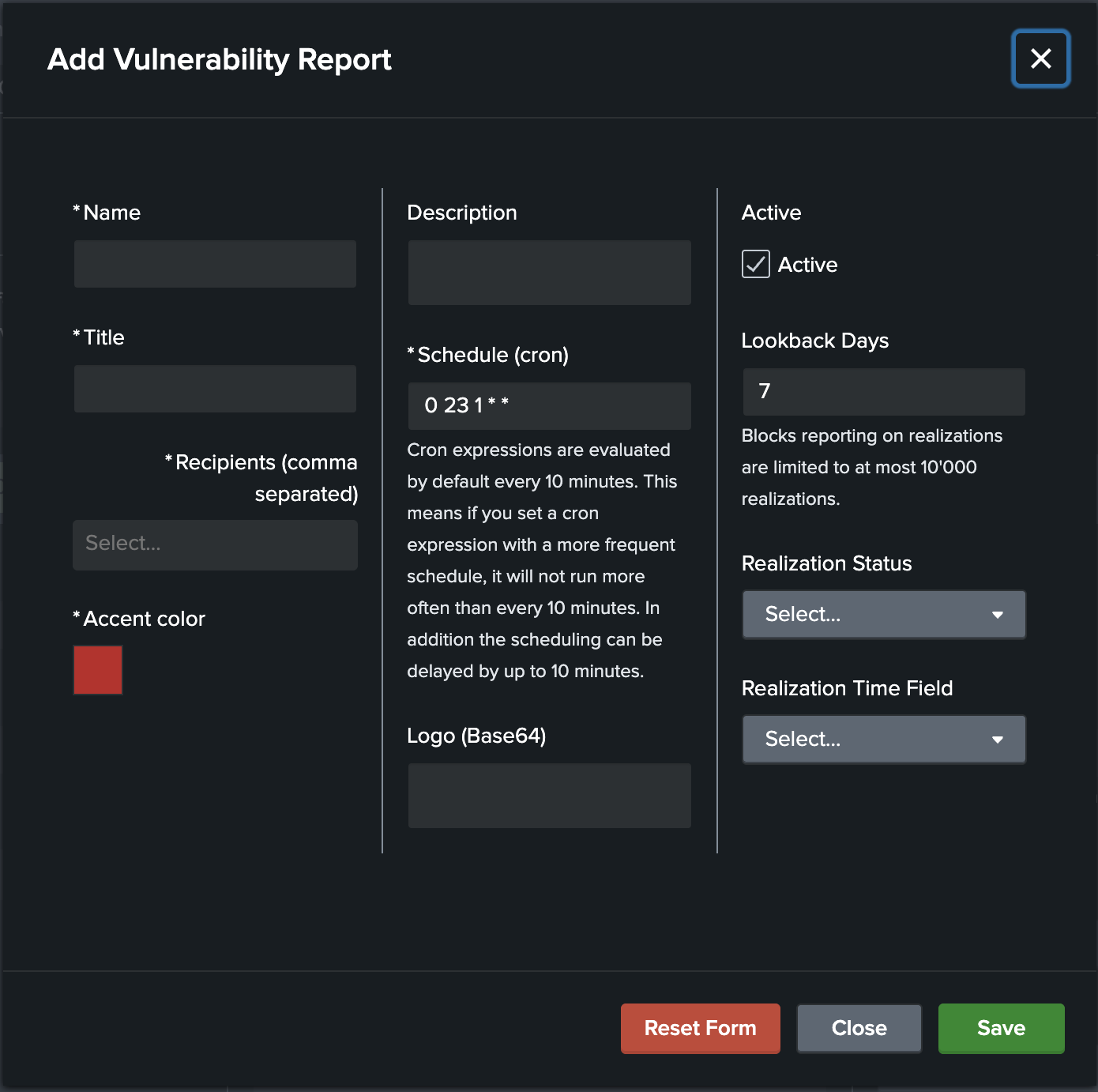Click into the Name input field
1098x1092 pixels.
[214, 263]
